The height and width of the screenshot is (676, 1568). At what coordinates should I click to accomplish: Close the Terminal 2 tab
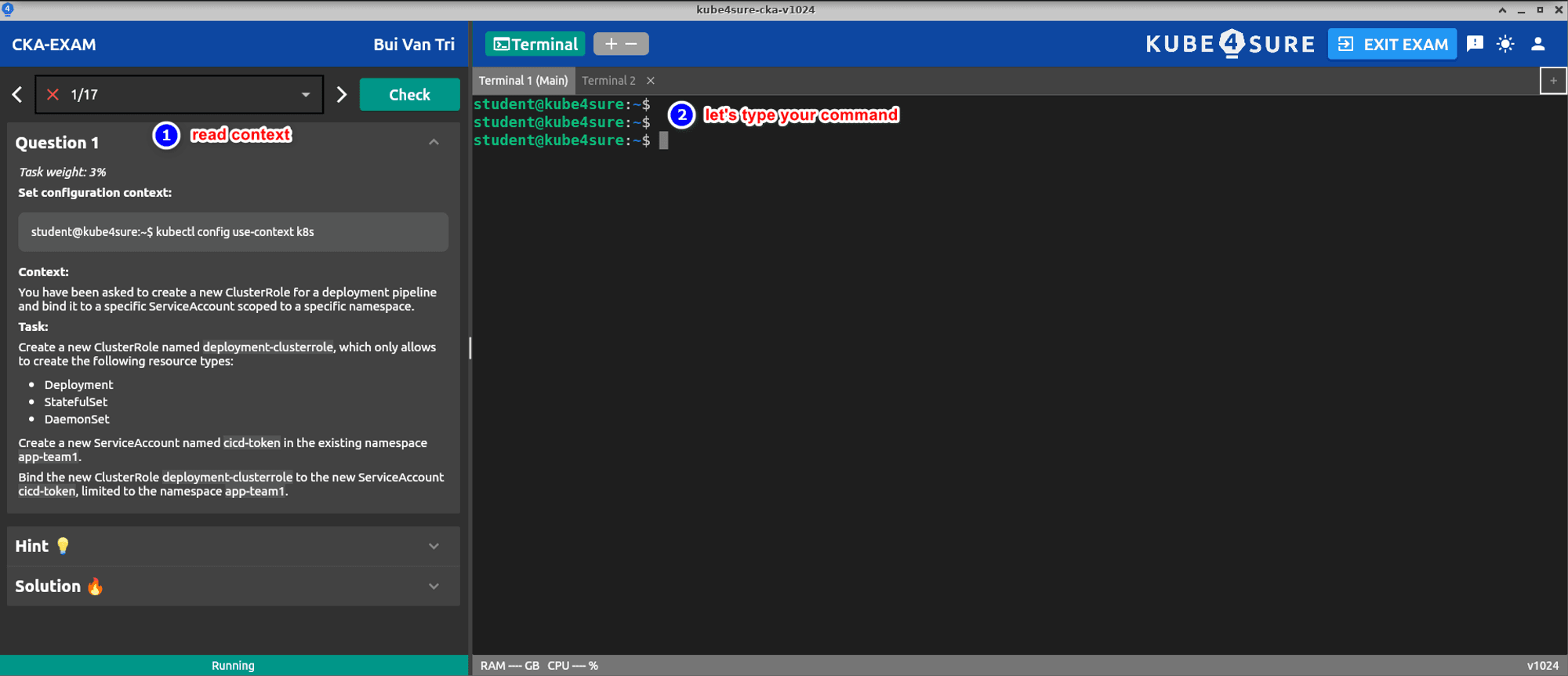pos(651,81)
